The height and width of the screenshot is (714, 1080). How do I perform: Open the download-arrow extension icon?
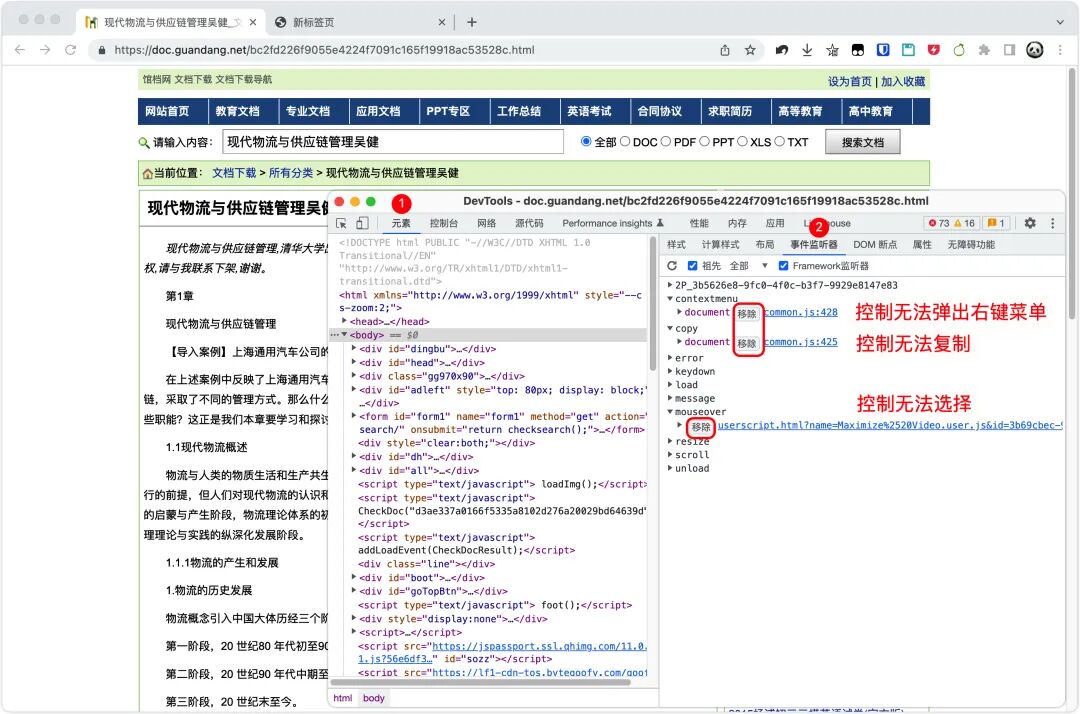(807, 50)
